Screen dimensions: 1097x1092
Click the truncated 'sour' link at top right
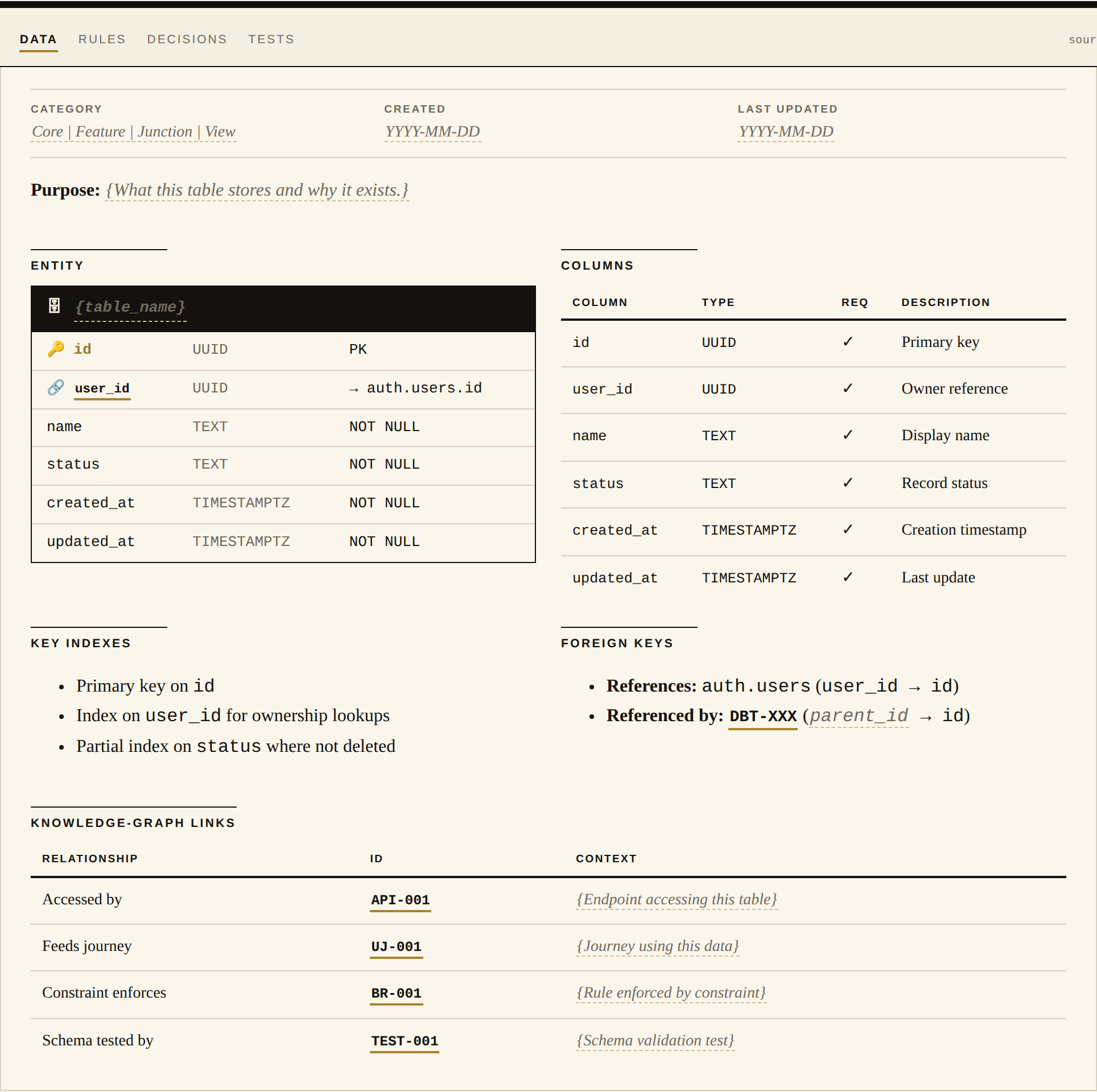tap(1082, 40)
